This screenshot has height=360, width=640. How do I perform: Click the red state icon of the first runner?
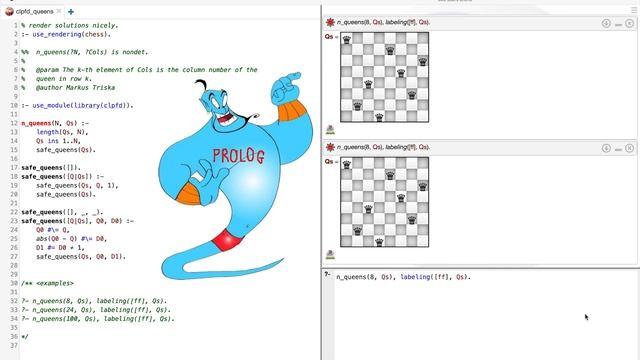click(330, 22)
